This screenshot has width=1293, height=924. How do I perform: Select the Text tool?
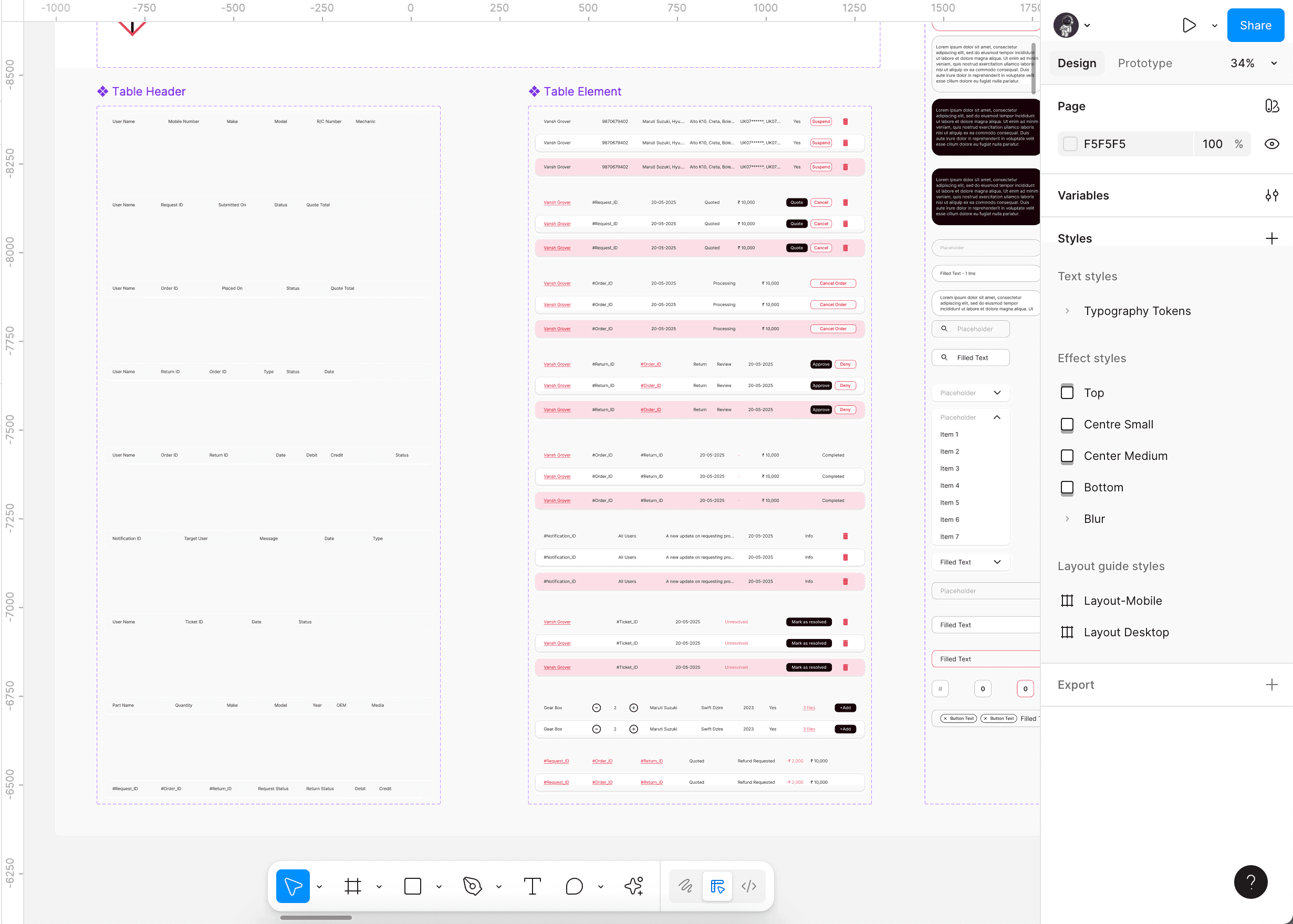pos(532,886)
